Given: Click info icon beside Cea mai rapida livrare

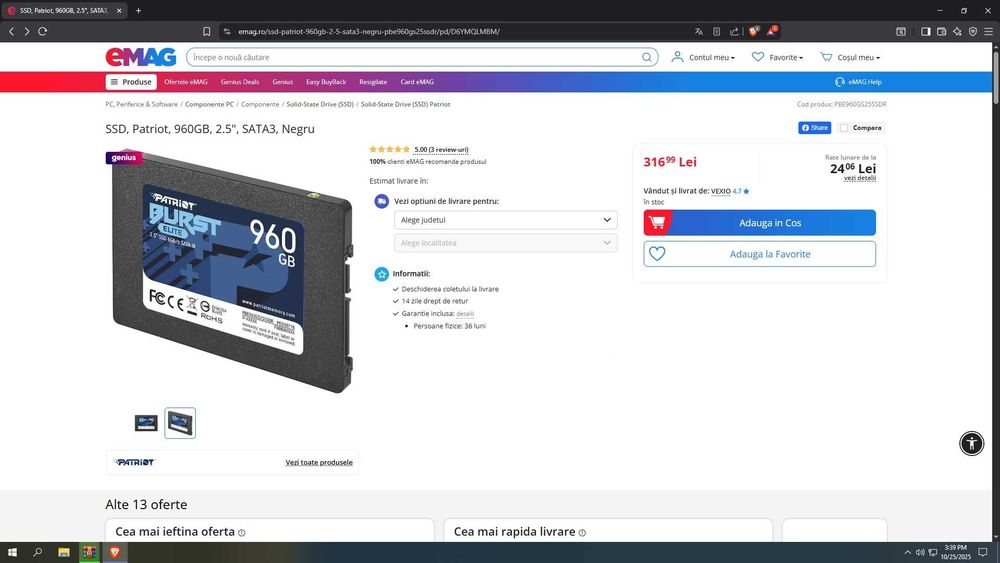Looking at the screenshot, I should pos(582,532).
